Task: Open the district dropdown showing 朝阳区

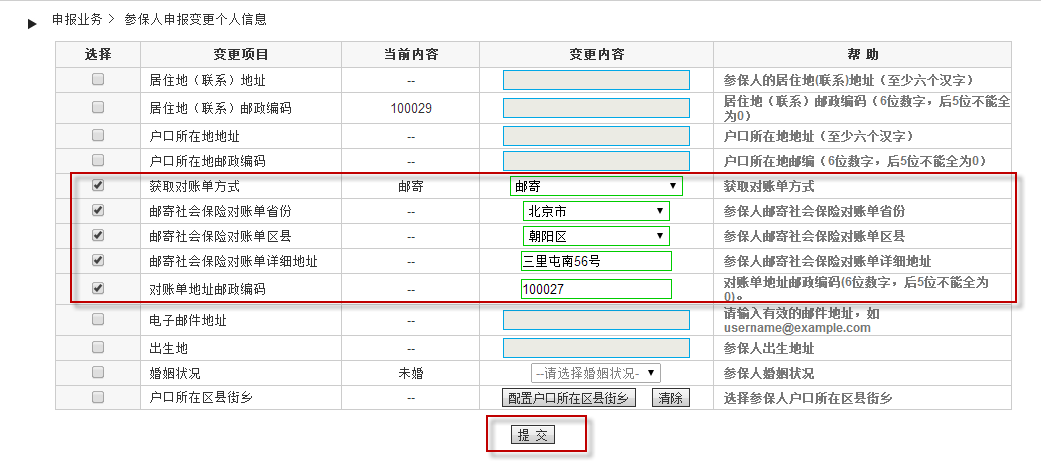Action: click(596, 236)
